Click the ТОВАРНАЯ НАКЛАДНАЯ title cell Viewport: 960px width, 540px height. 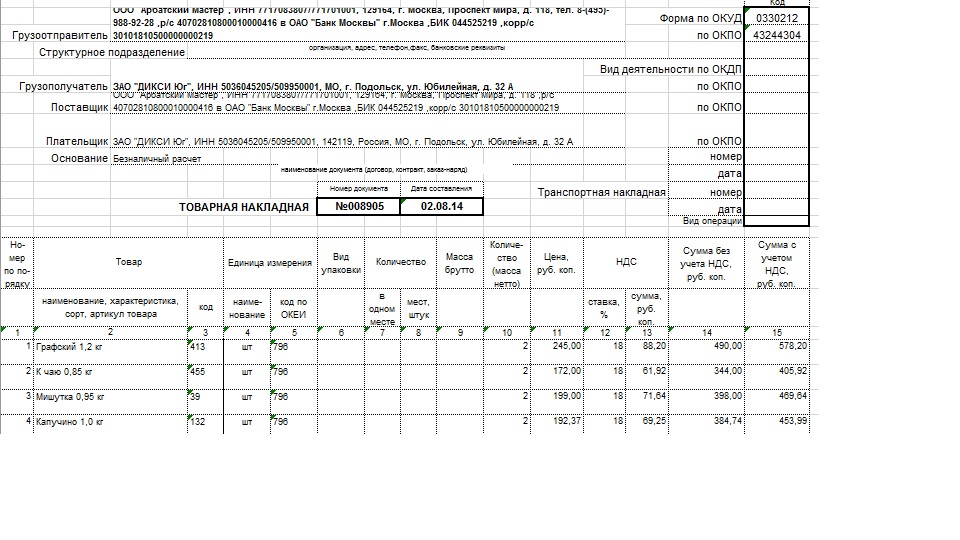(244, 207)
